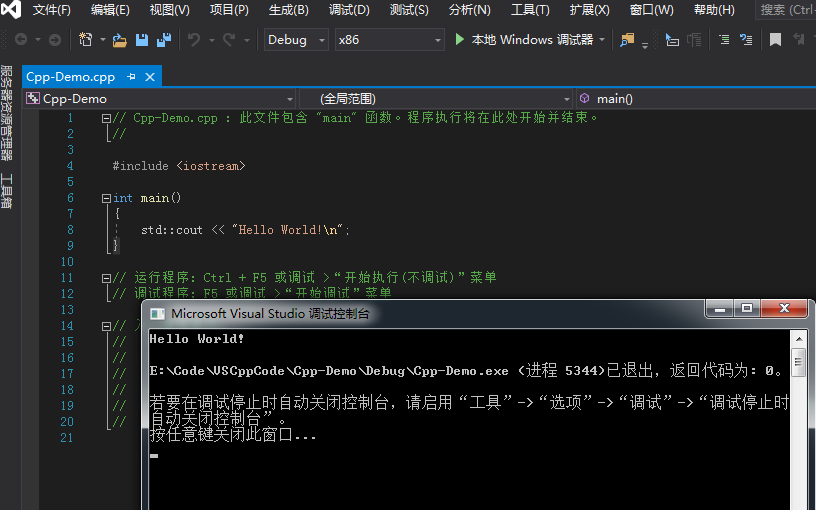This screenshot has width=816, height=510.
Task: Open the main() member dropdown
Action: pyautogui.click(x=696, y=98)
